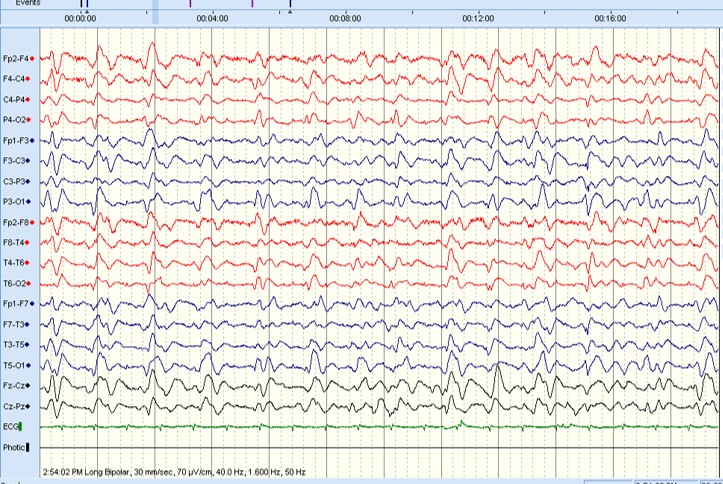Click the black marker next to Photic

click(27, 447)
